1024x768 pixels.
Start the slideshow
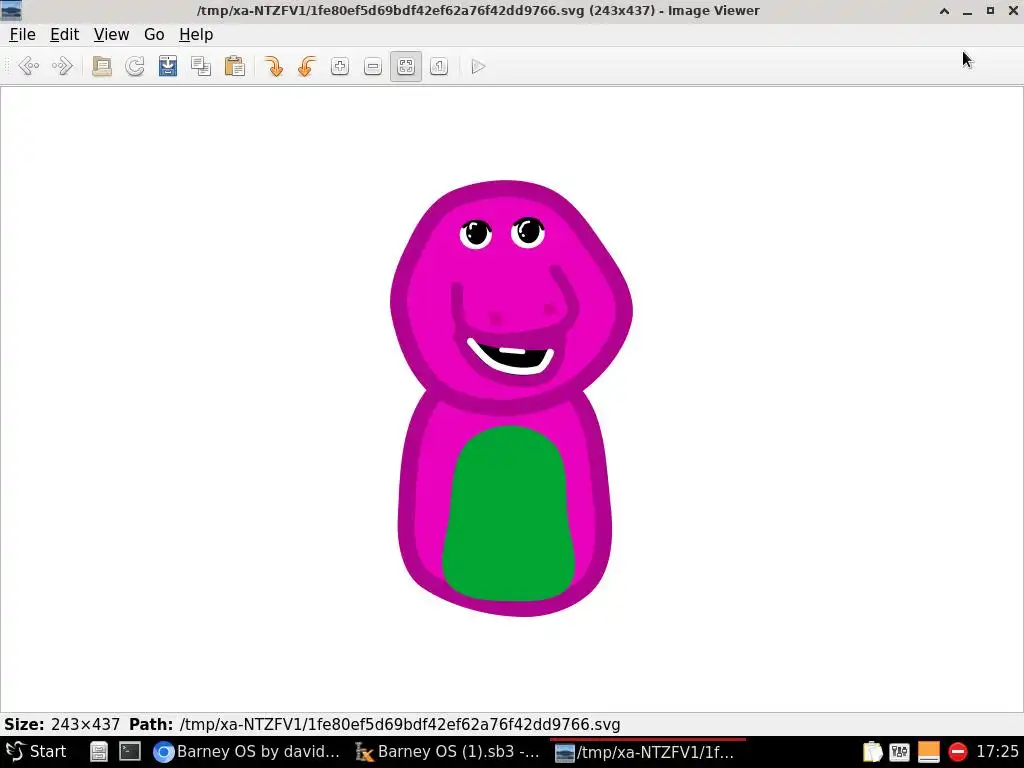(478, 66)
